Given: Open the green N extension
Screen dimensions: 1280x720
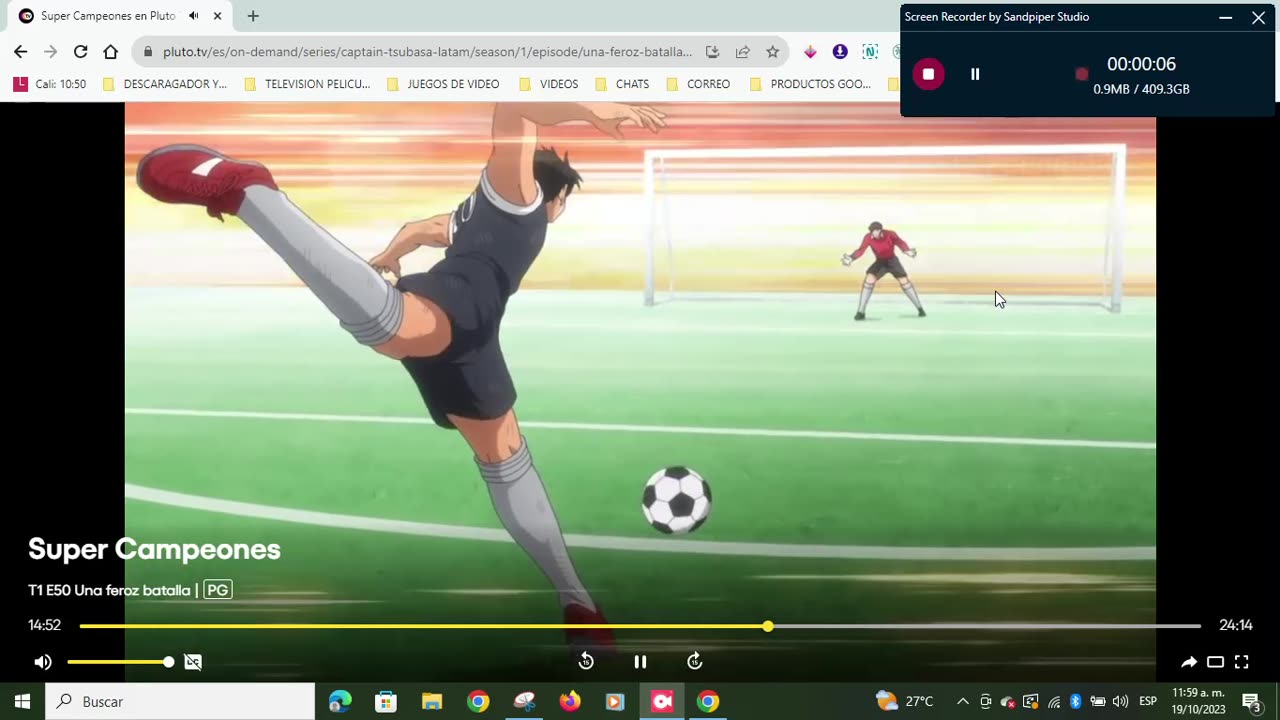Looking at the screenshot, I should 870,52.
